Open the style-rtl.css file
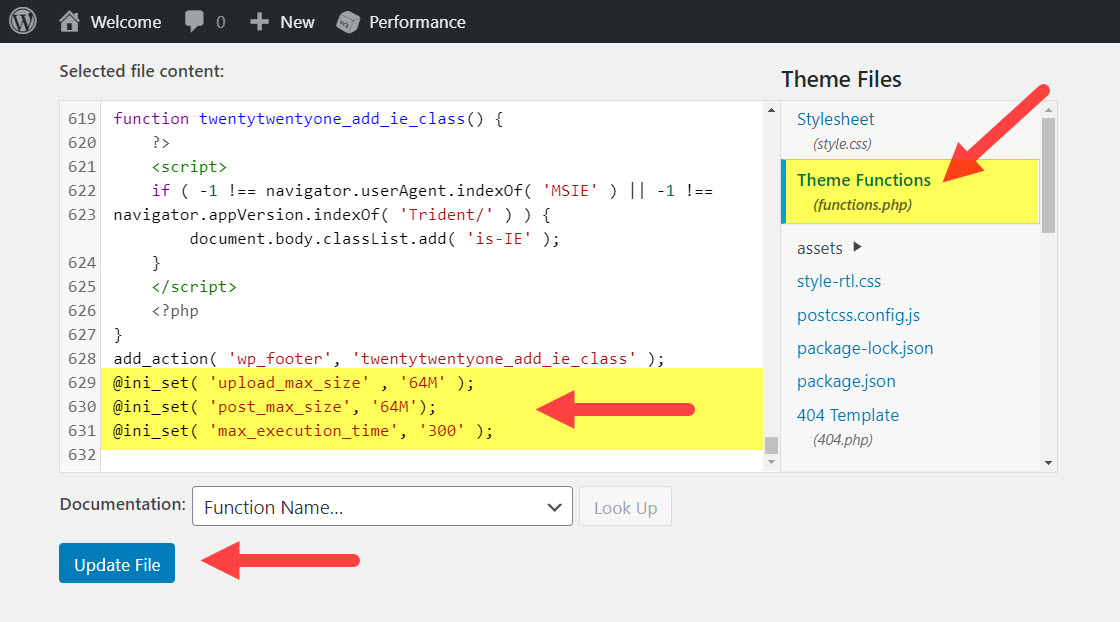Screen dimensions: 1120x622 (838, 281)
